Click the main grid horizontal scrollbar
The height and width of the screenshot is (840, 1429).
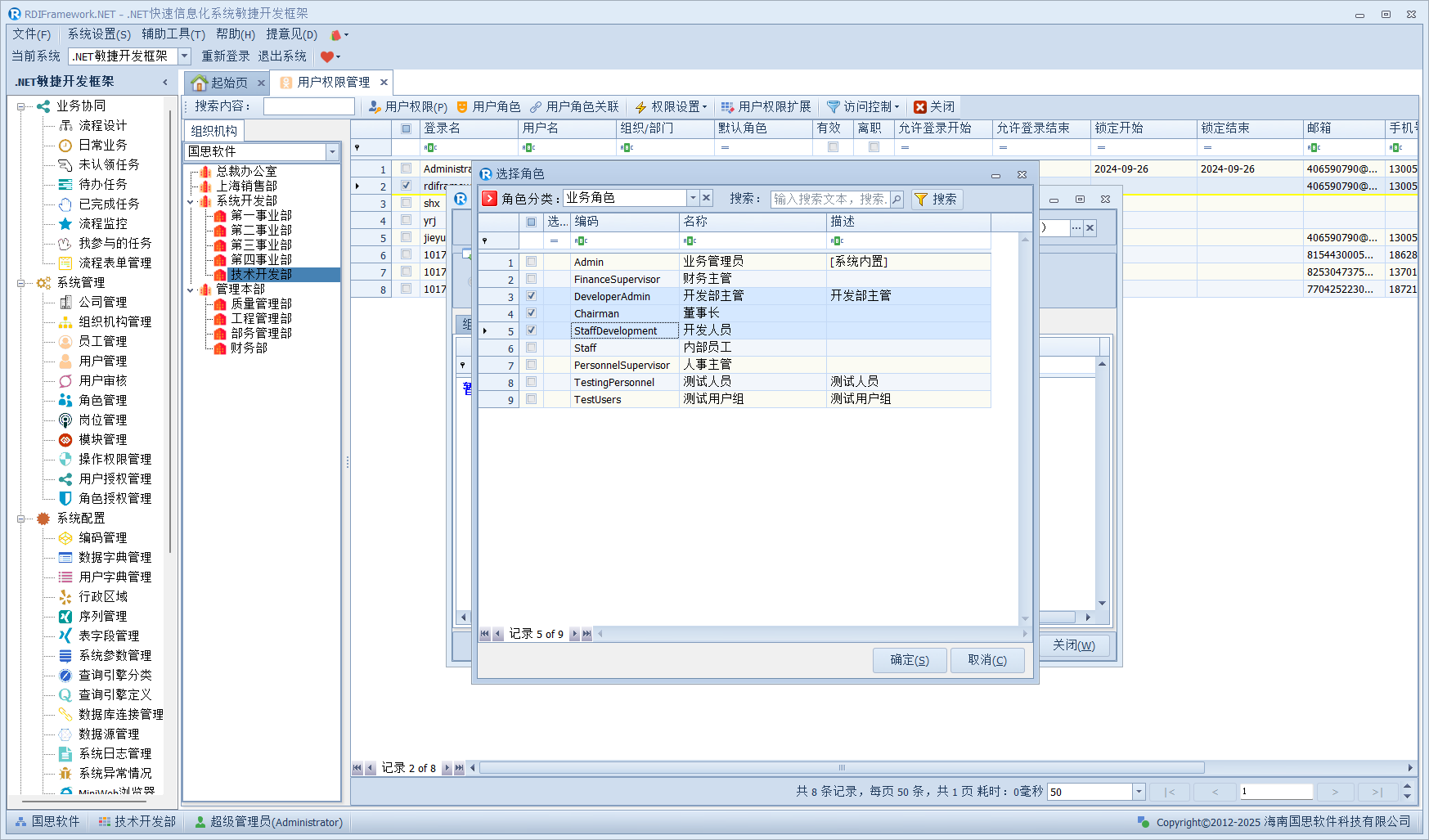click(841, 768)
